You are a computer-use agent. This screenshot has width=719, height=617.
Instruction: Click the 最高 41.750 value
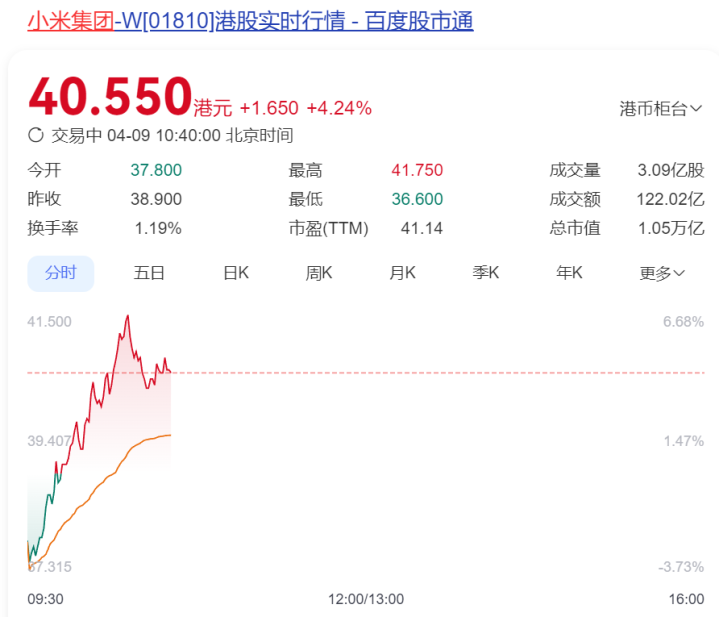pyautogui.click(x=417, y=170)
